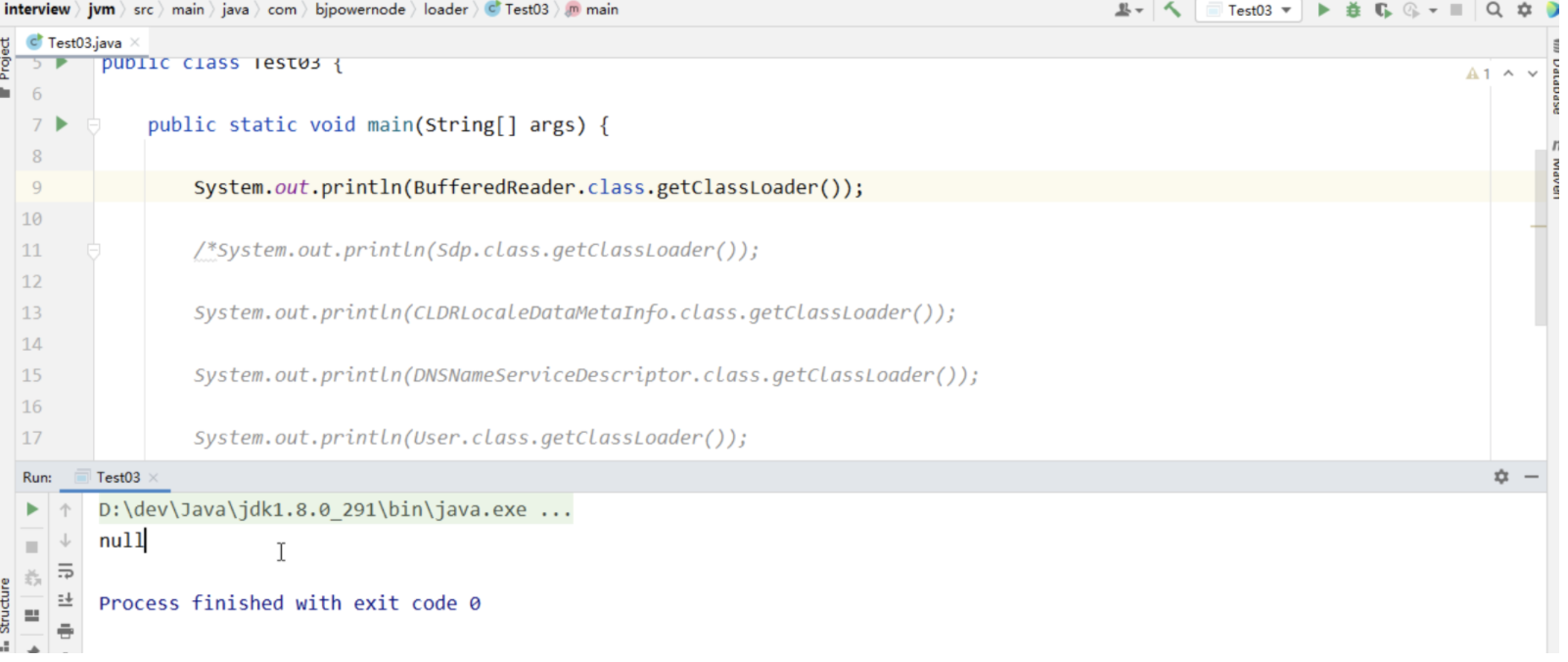The width and height of the screenshot is (1568, 662).
Task: Run Test03 with coverage
Action: 1382,10
